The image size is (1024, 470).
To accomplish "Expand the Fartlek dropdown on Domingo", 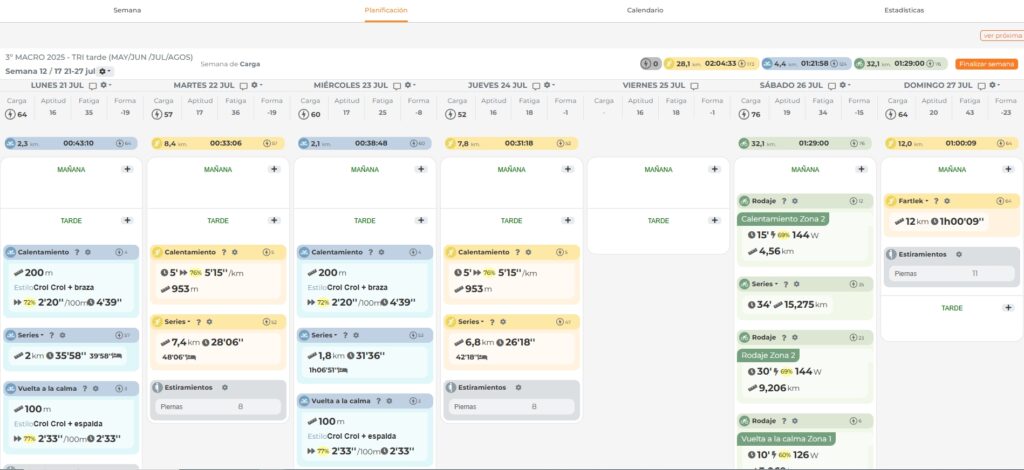I will coord(926,201).
